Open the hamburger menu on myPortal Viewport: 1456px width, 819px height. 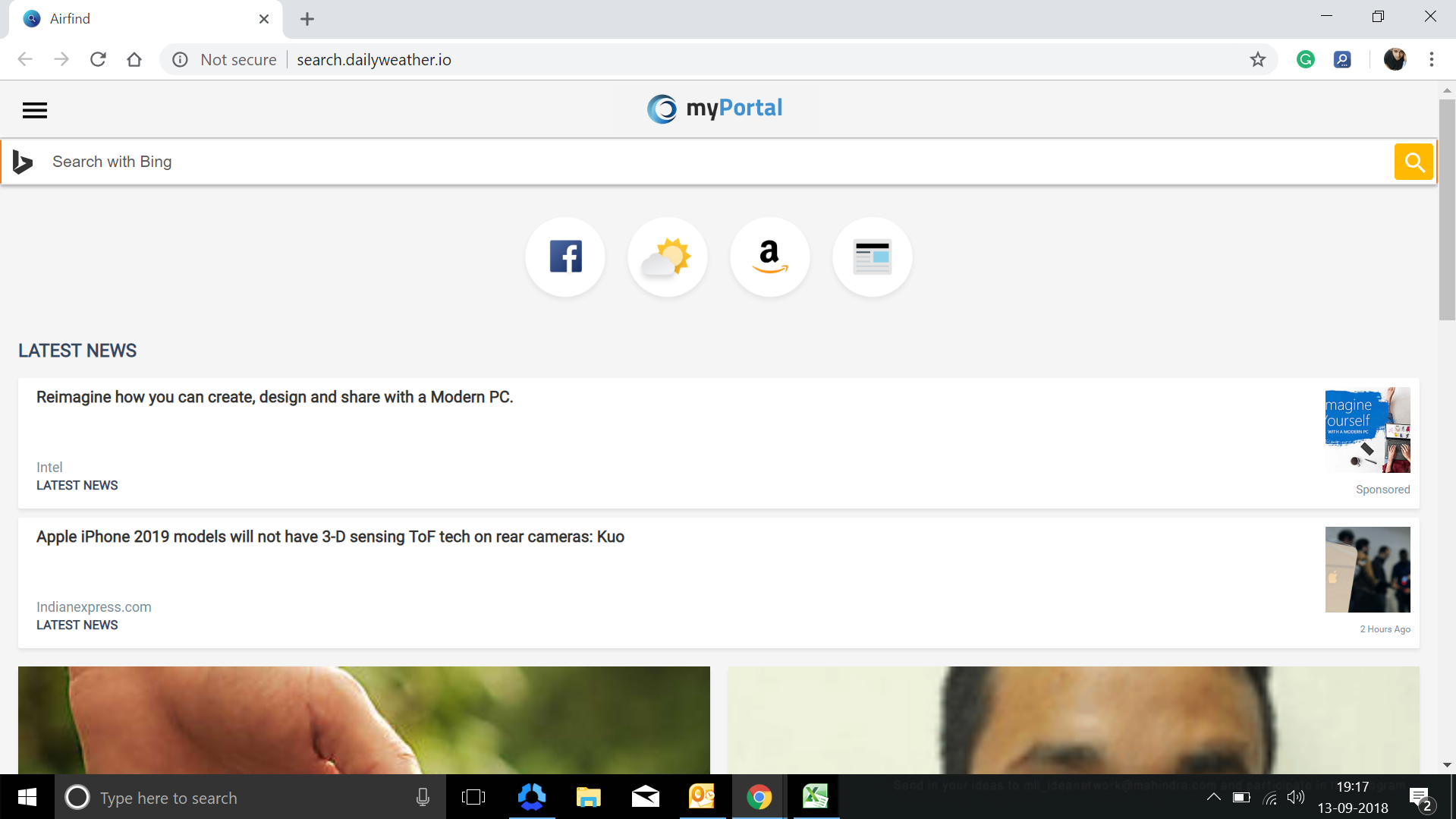tap(34, 110)
